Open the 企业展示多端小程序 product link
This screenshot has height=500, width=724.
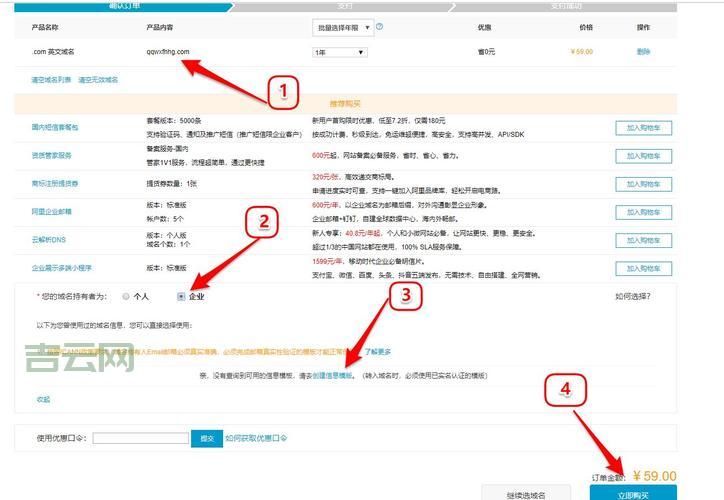click(61, 268)
